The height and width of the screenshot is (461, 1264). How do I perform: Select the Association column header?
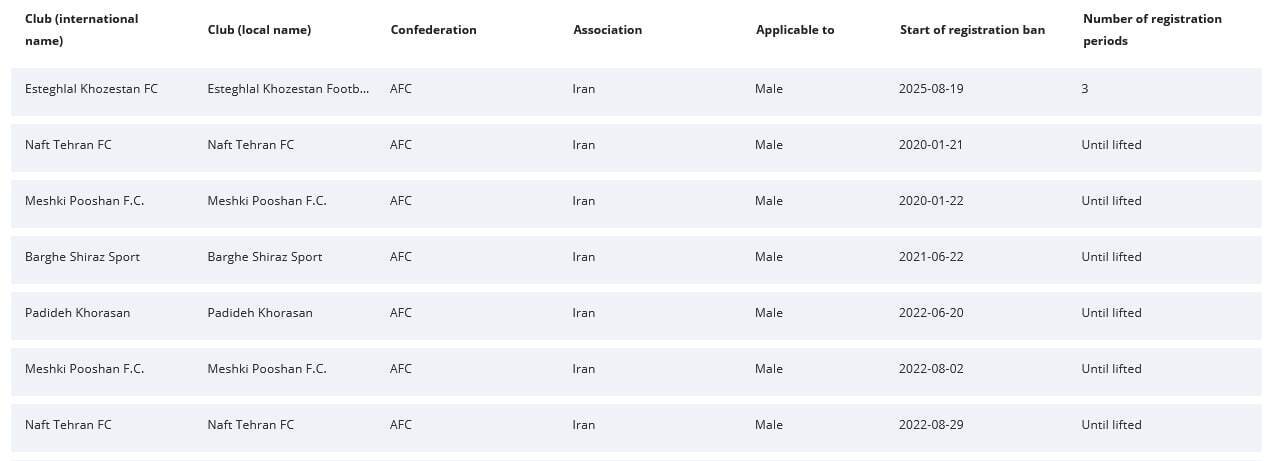coord(607,30)
